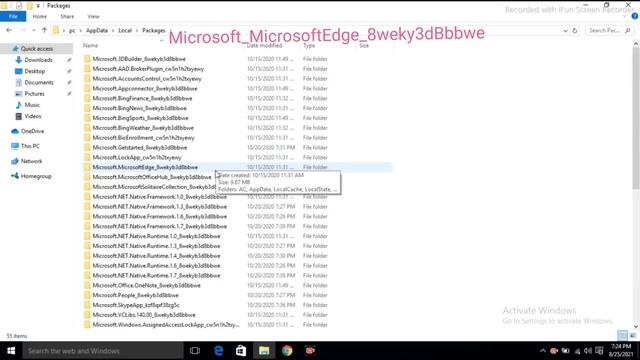
Task: Select Network in navigation pane
Action: pos(31,161)
